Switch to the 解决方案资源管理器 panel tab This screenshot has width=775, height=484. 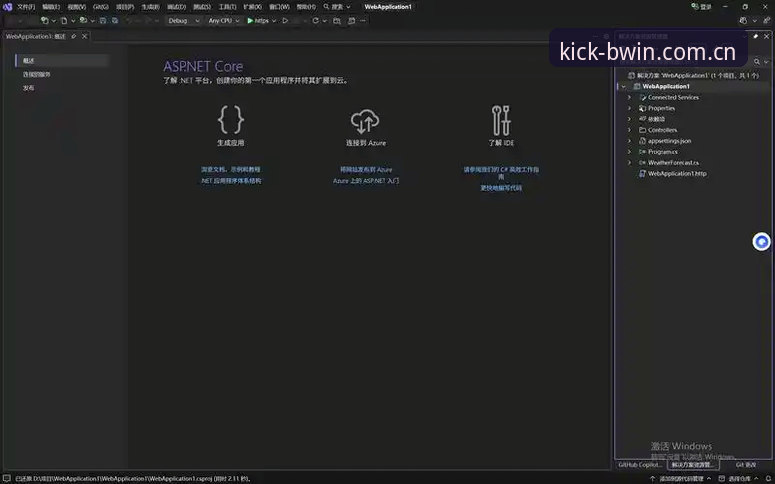click(693, 465)
